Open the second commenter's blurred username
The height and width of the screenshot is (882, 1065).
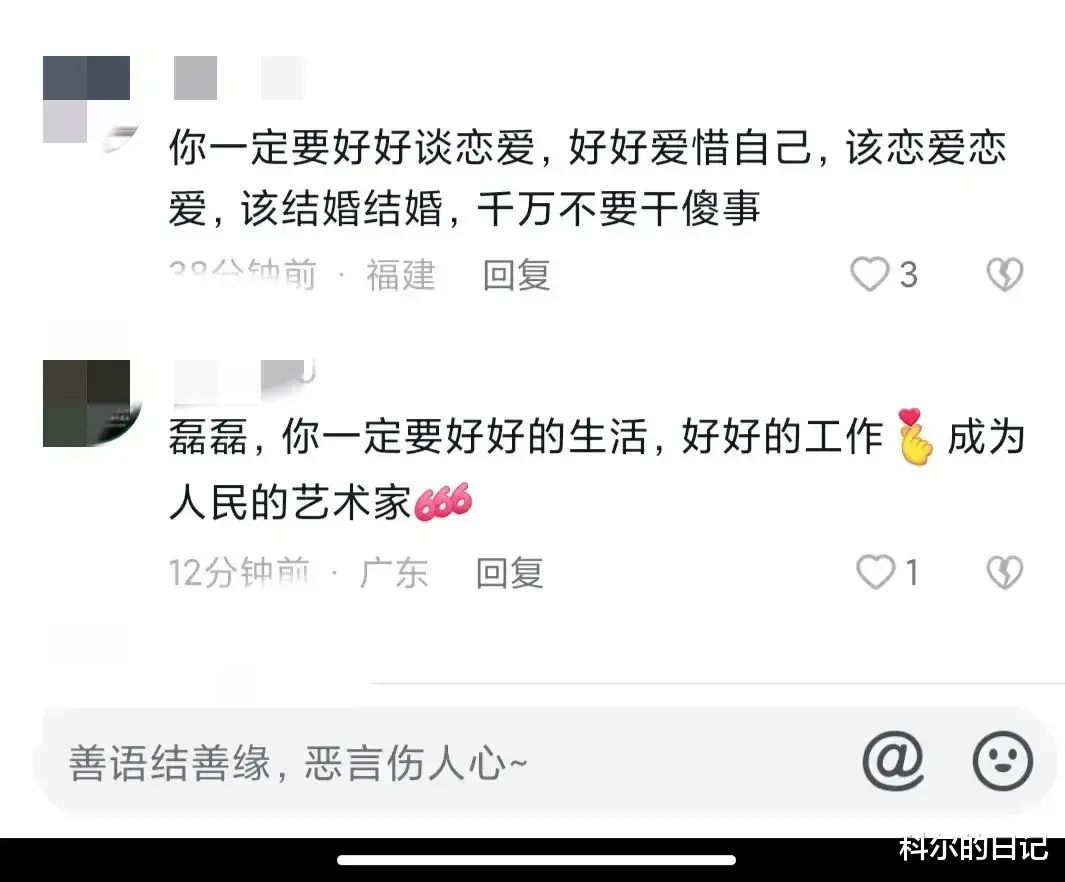(245, 380)
